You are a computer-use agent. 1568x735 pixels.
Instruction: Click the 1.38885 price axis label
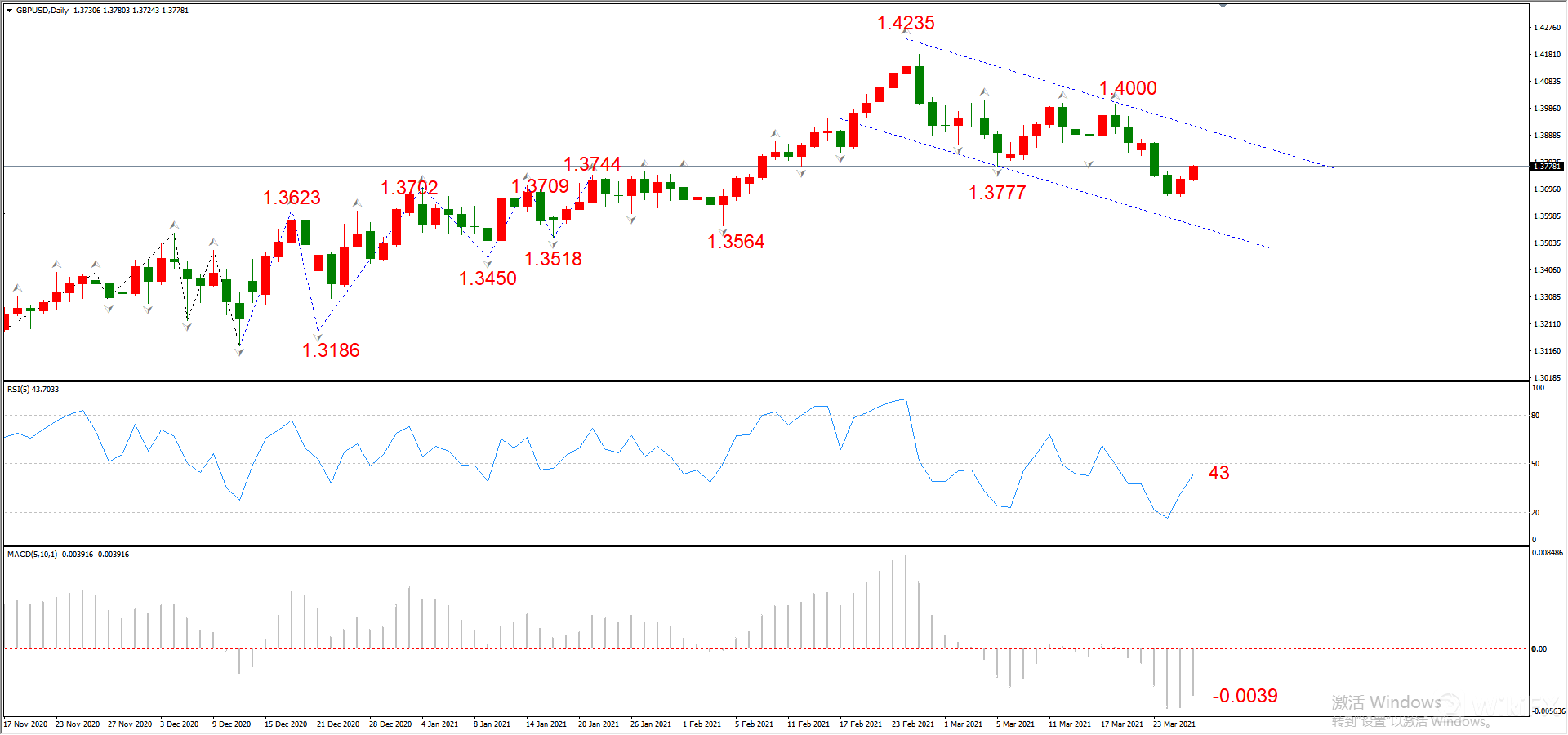click(x=1548, y=136)
